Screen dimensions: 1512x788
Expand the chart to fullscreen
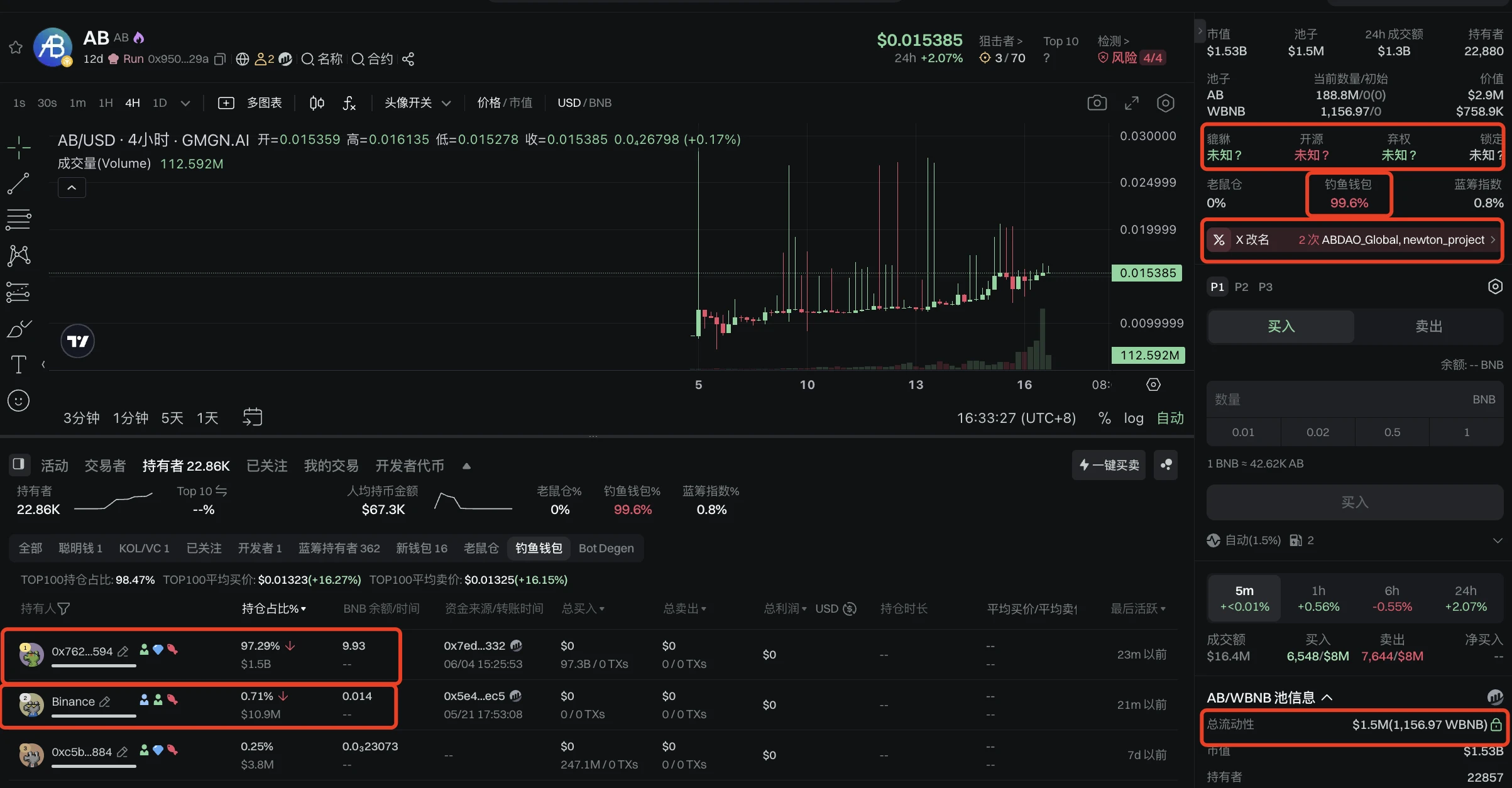point(1132,102)
